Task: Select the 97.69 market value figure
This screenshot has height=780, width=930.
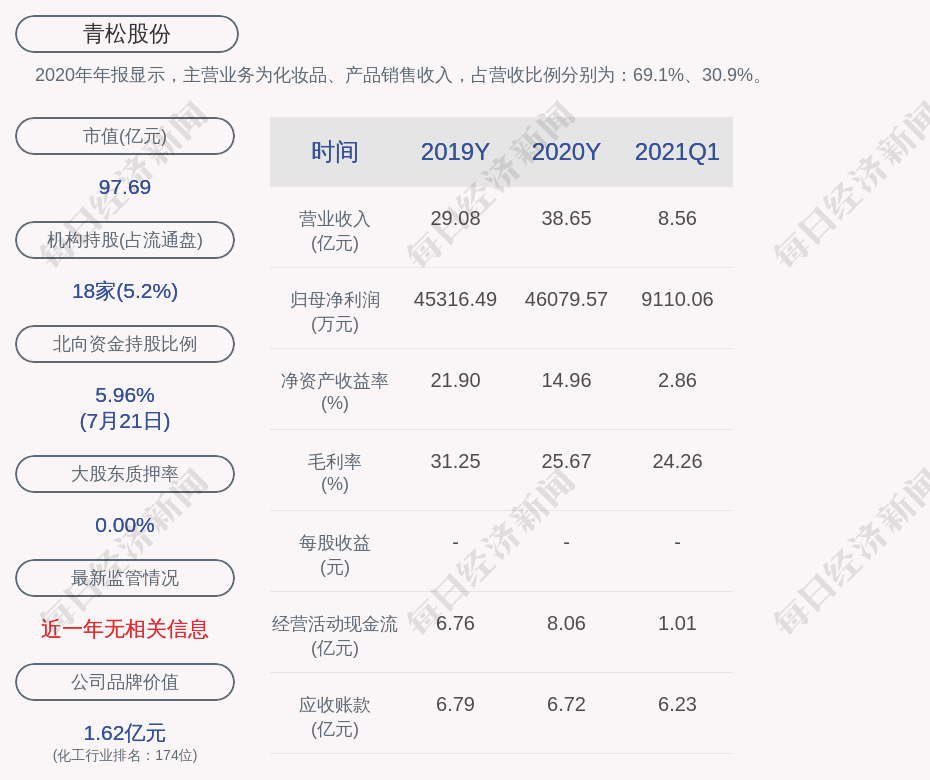Action: tap(125, 187)
